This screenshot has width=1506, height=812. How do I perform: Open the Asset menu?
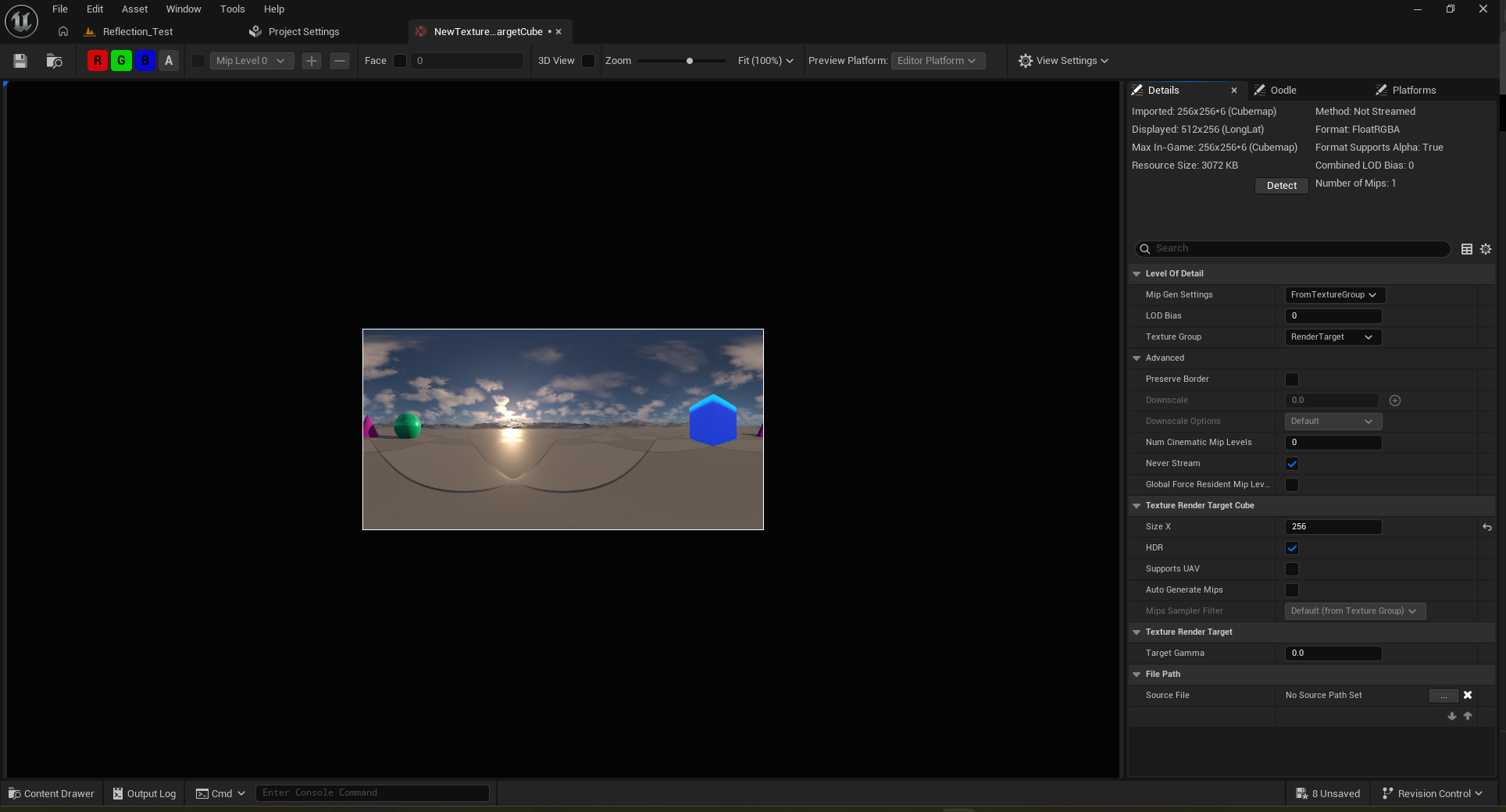click(134, 9)
